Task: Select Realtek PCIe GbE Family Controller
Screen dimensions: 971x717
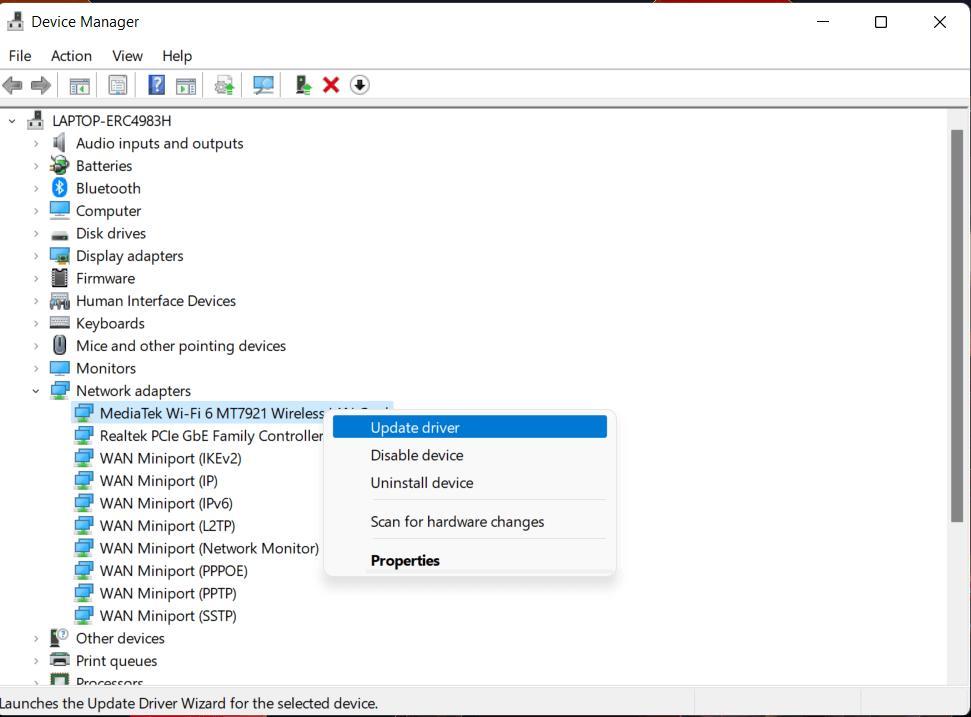Action: (x=211, y=436)
